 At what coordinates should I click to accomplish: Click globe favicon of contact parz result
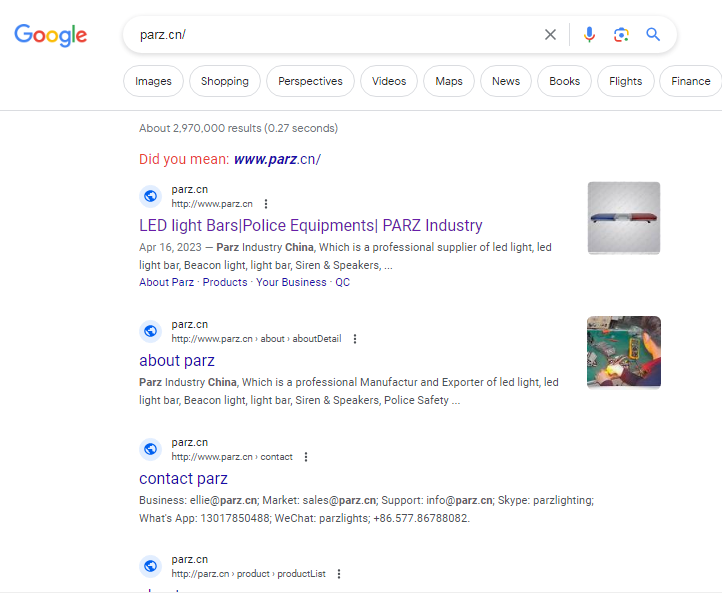(x=151, y=449)
